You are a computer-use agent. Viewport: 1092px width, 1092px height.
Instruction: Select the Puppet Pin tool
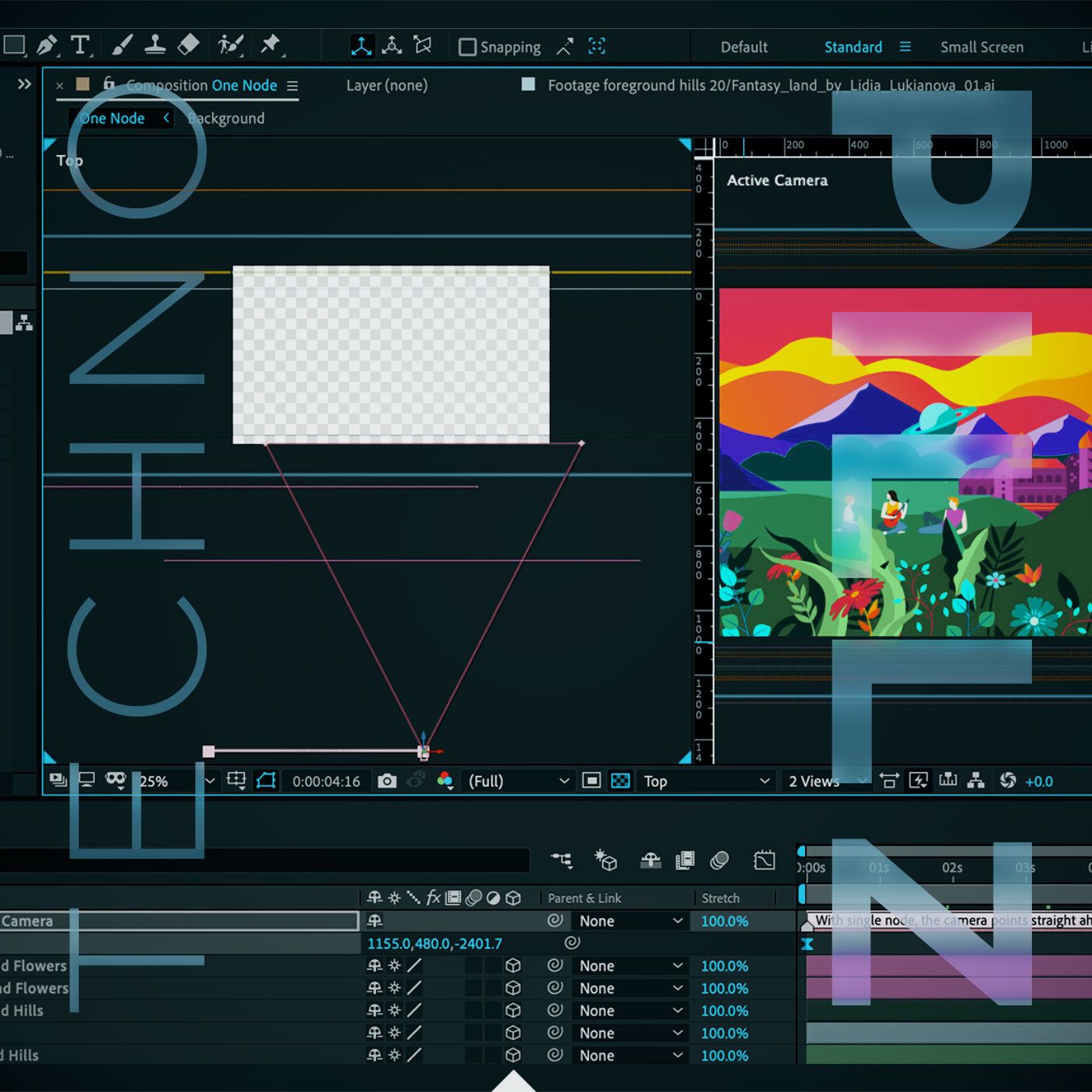click(x=271, y=45)
